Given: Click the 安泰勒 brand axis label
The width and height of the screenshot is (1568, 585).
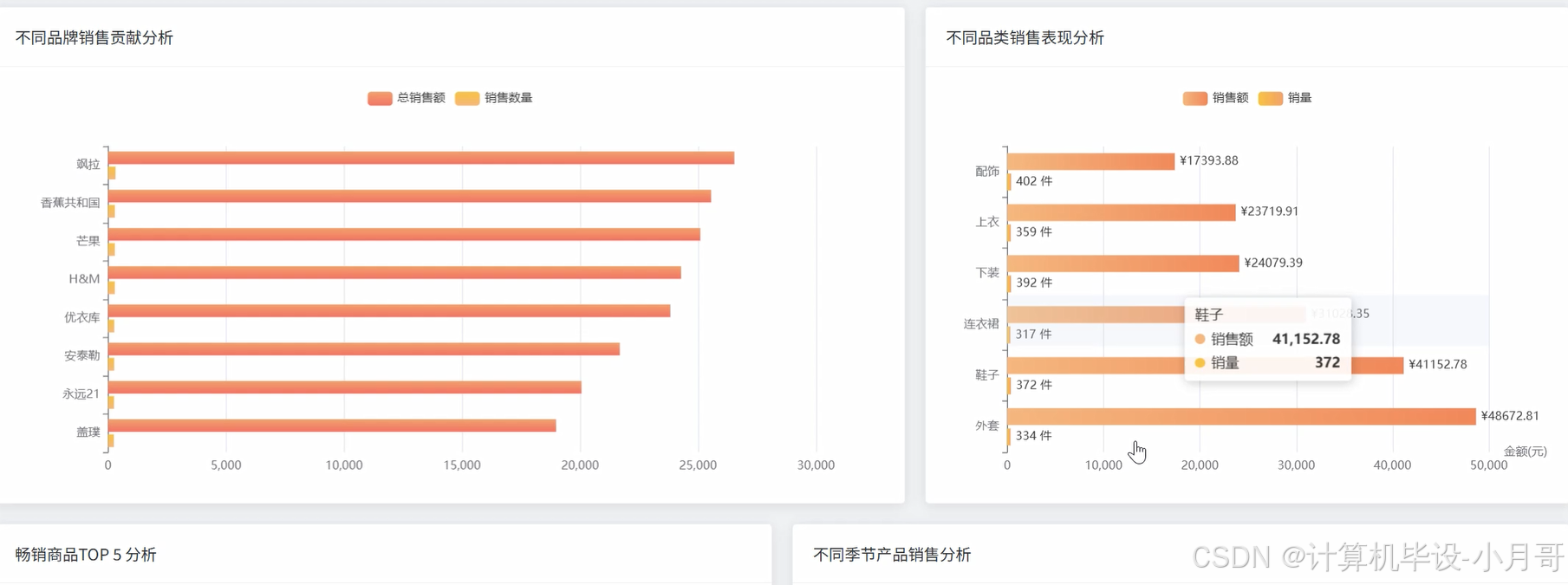Looking at the screenshot, I should 81,355.
